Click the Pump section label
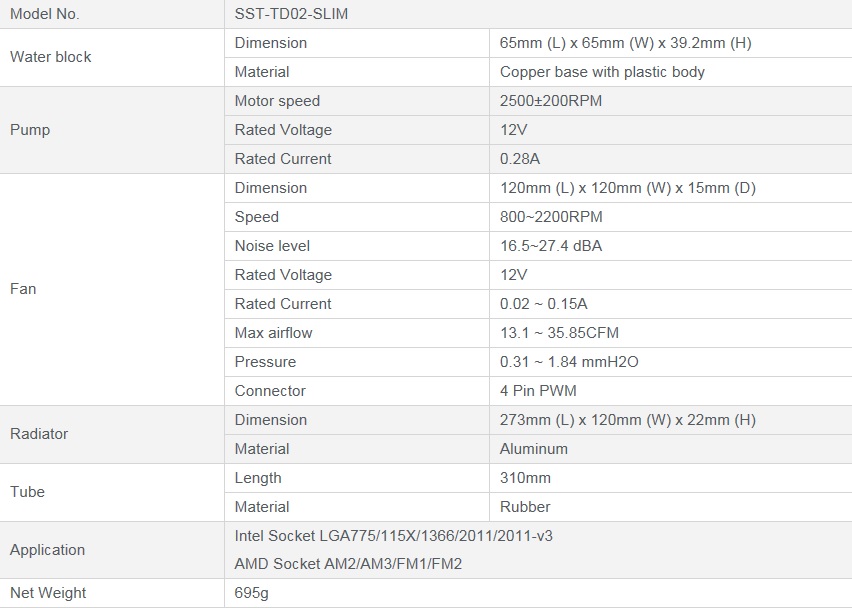Screen dimensions: 852x608 (30, 130)
